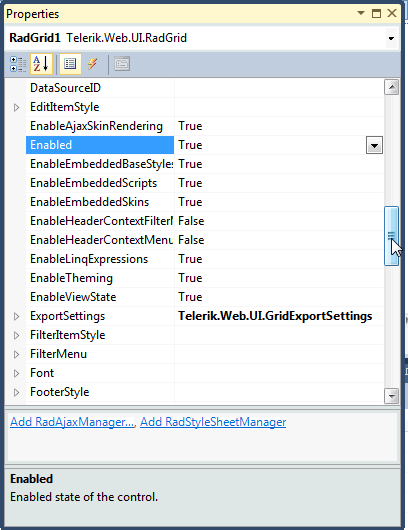Image resolution: width=408 pixels, height=530 pixels.
Task: Expand the ExportSettings property
Action: [x=16, y=316]
